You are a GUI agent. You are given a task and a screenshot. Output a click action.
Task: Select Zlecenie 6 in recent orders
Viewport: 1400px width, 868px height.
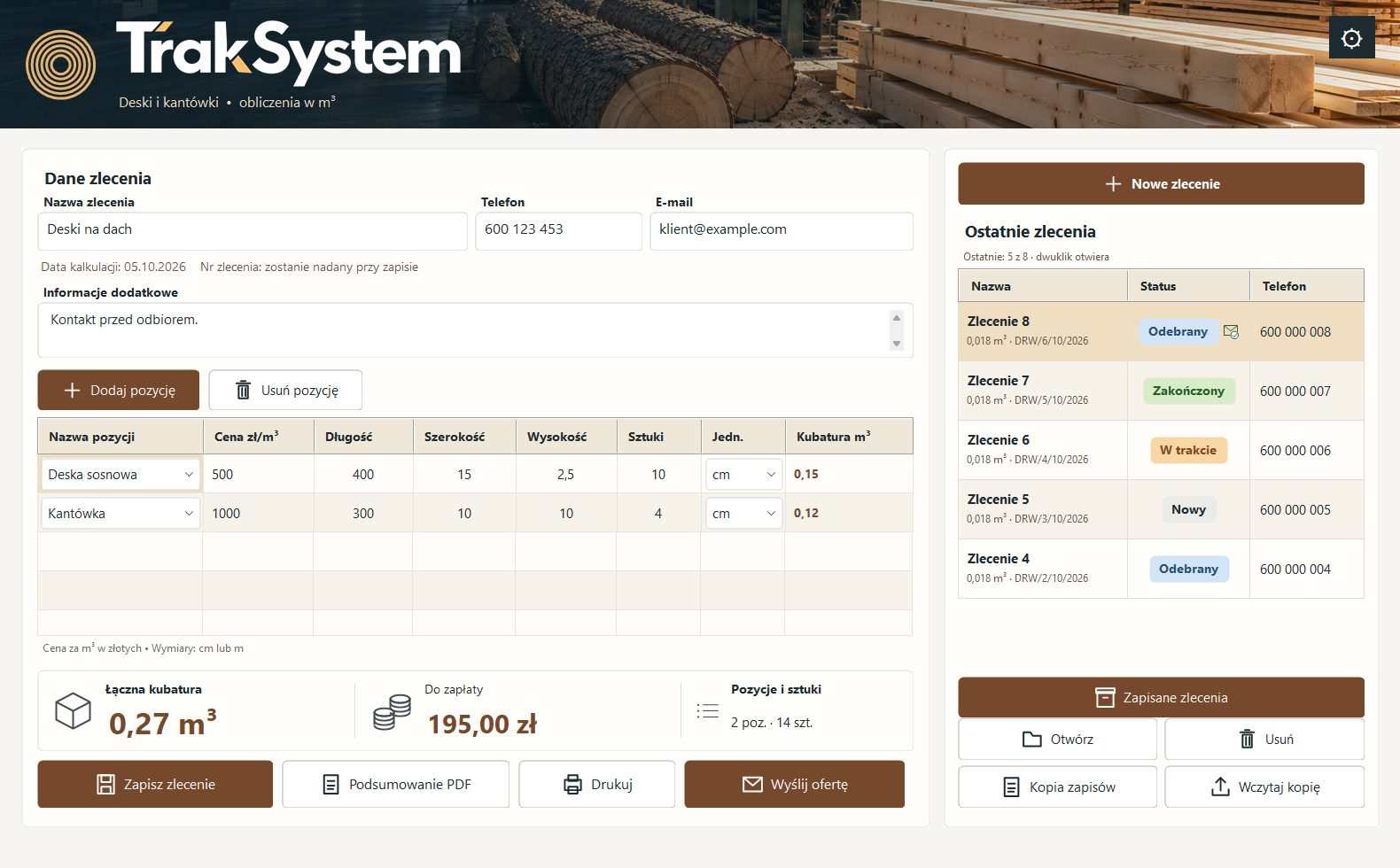pyautogui.click(x=1161, y=450)
